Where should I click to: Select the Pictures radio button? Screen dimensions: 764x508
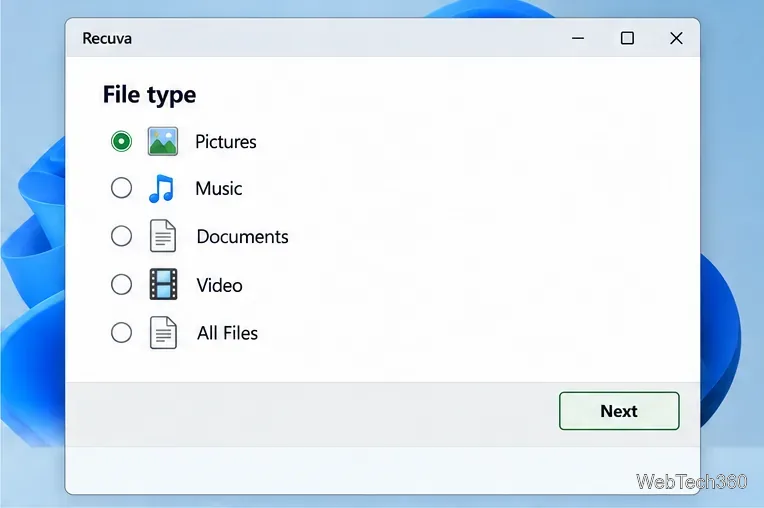(x=121, y=142)
